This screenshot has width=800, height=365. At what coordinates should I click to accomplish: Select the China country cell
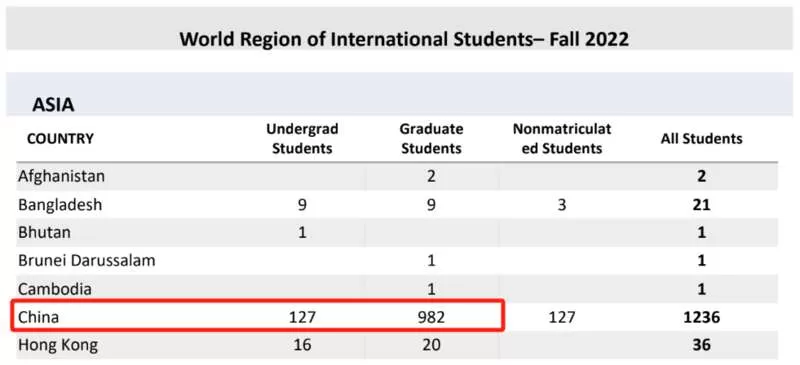click(x=39, y=317)
